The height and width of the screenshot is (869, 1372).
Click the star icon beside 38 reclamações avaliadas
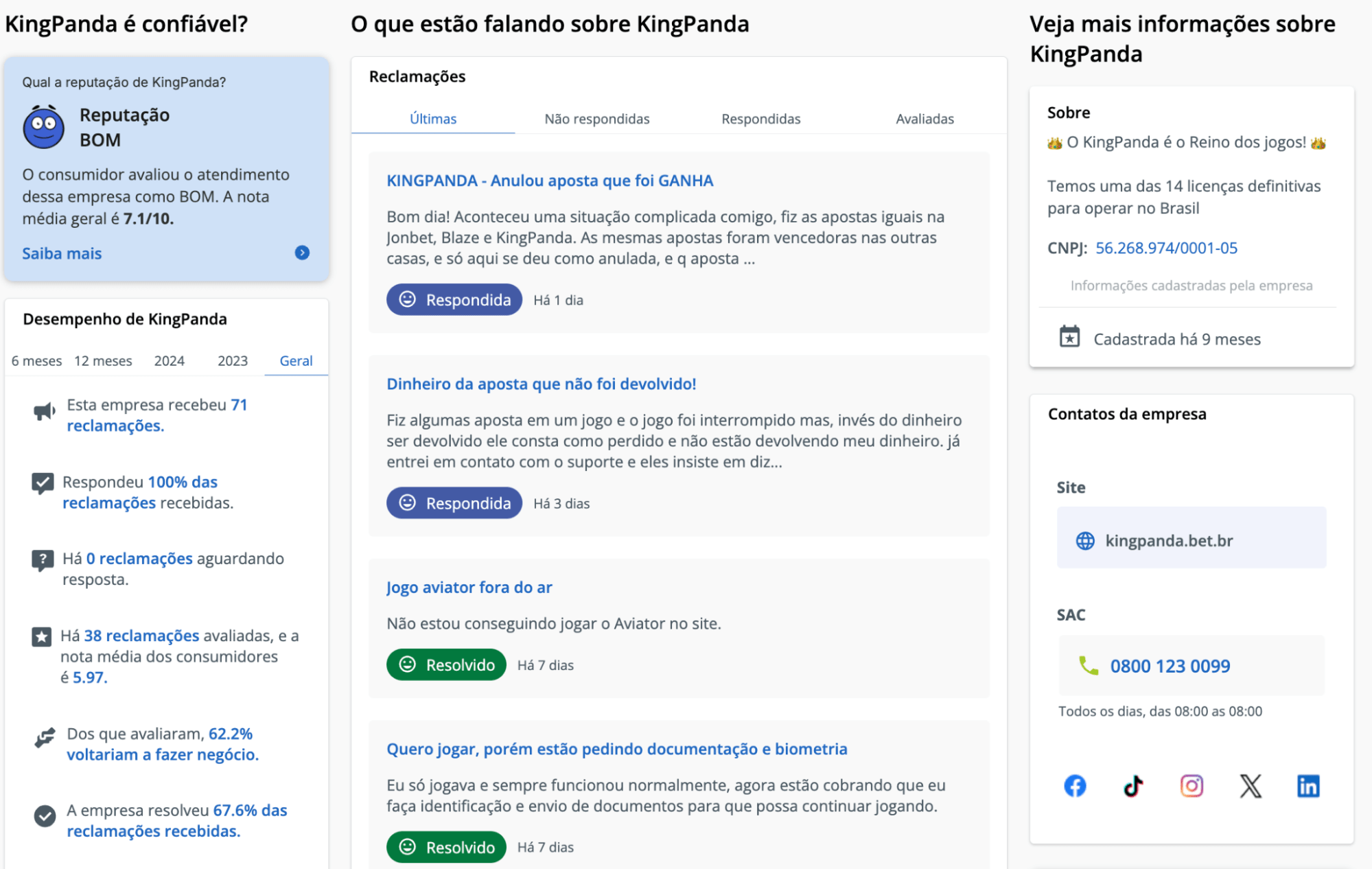(x=41, y=637)
